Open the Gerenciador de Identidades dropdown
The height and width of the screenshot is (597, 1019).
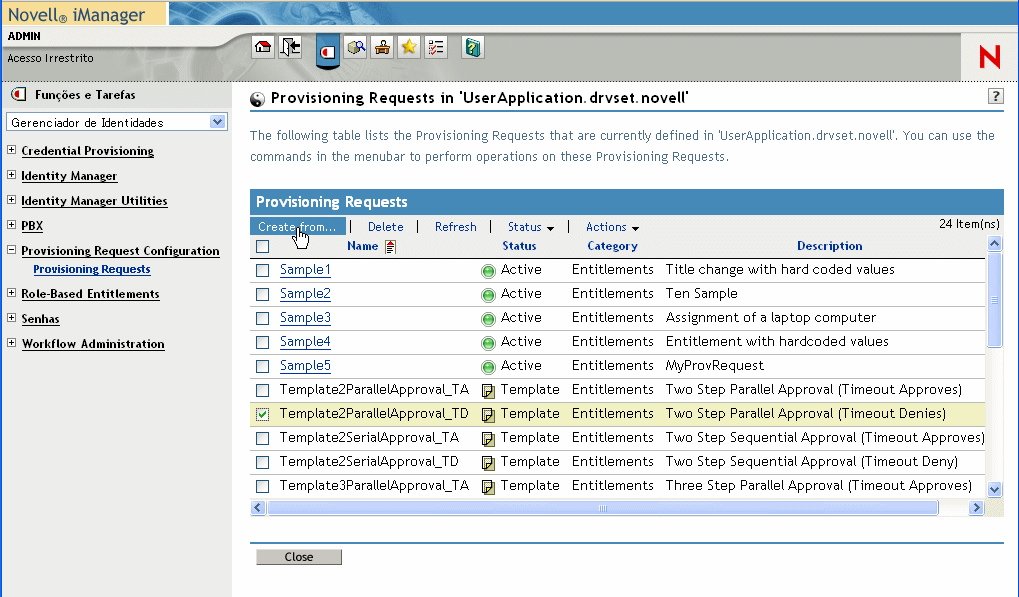(218, 122)
